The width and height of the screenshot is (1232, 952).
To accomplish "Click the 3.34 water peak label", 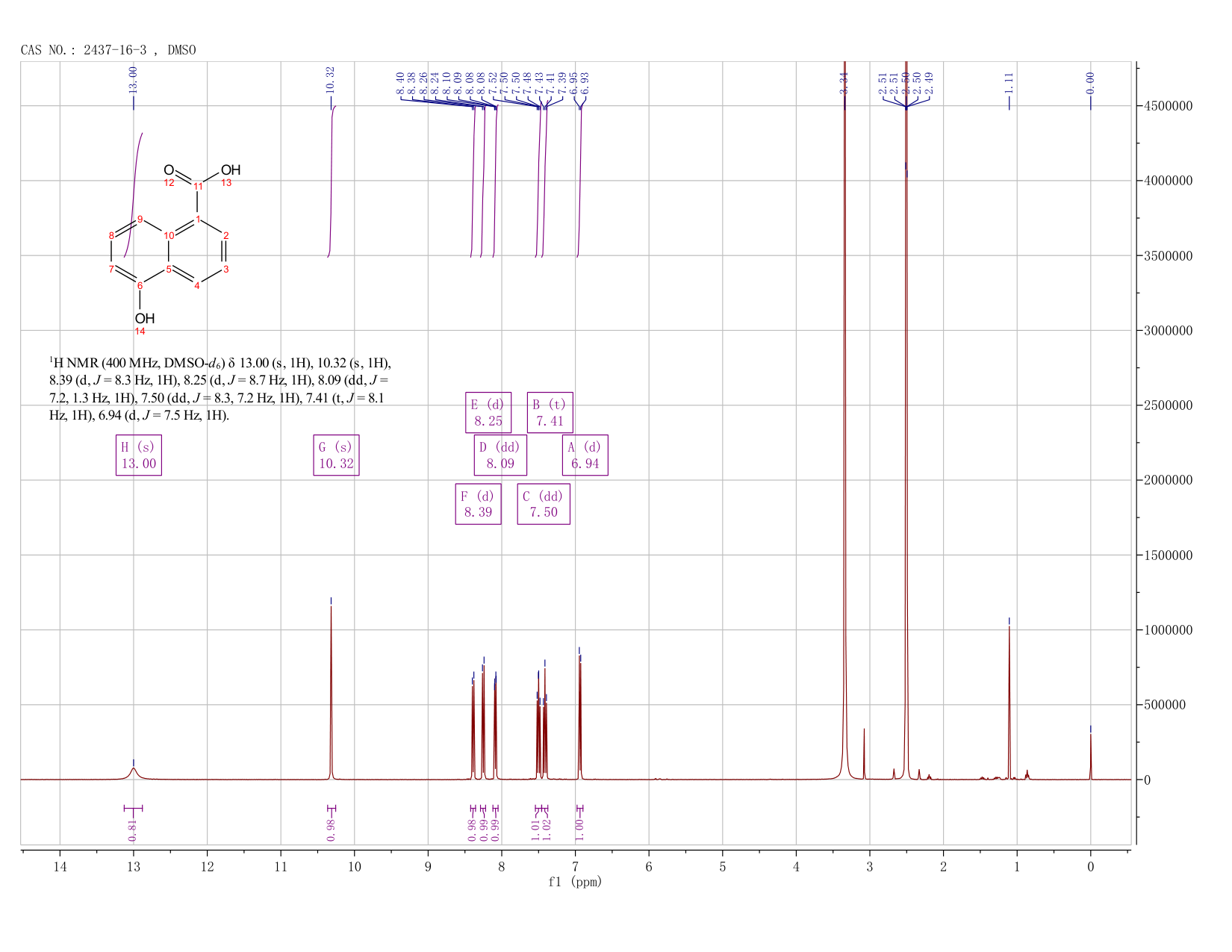I will (x=844, y=83).
